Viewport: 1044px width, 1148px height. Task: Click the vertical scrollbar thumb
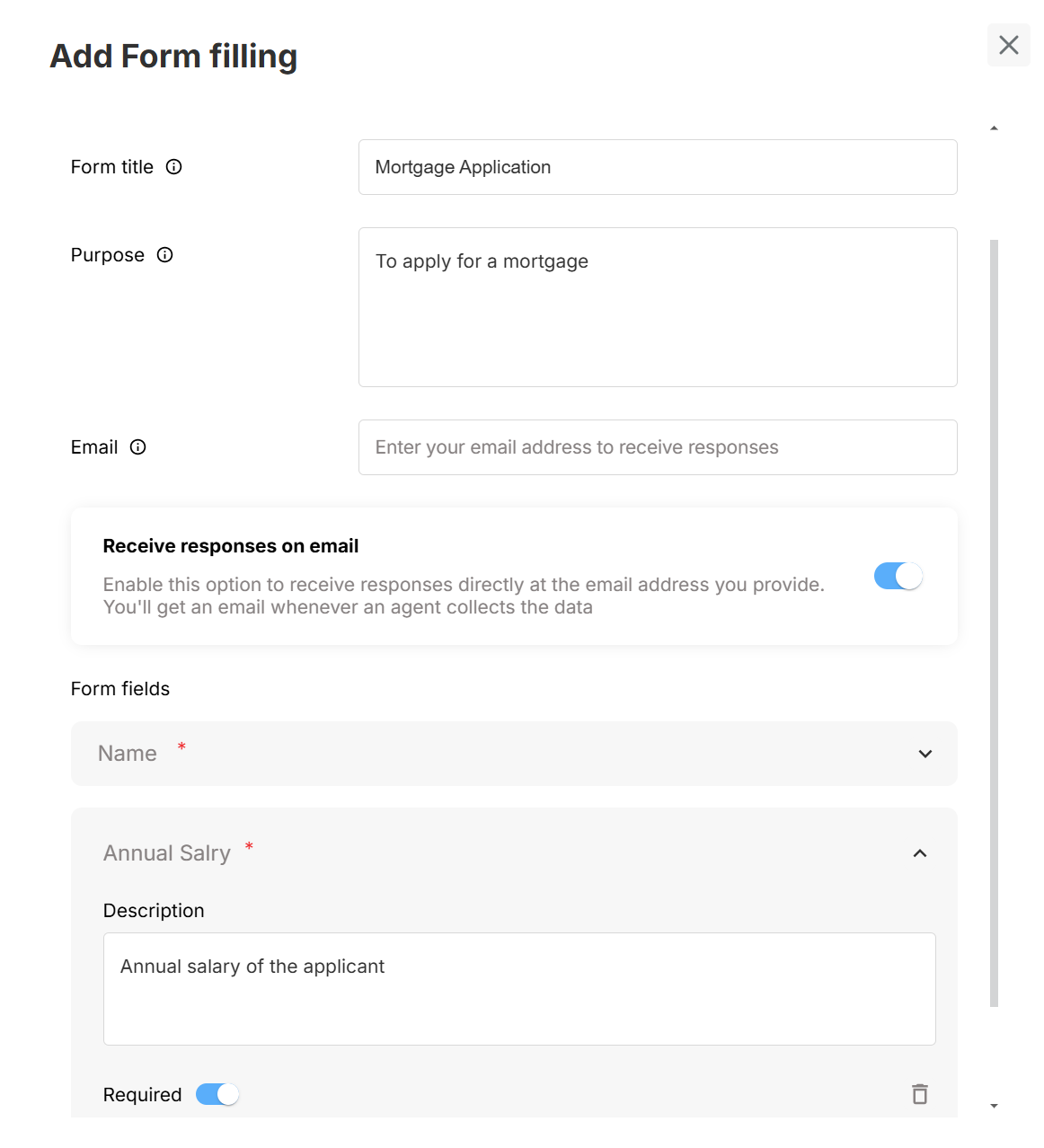[x=994, y=622]
